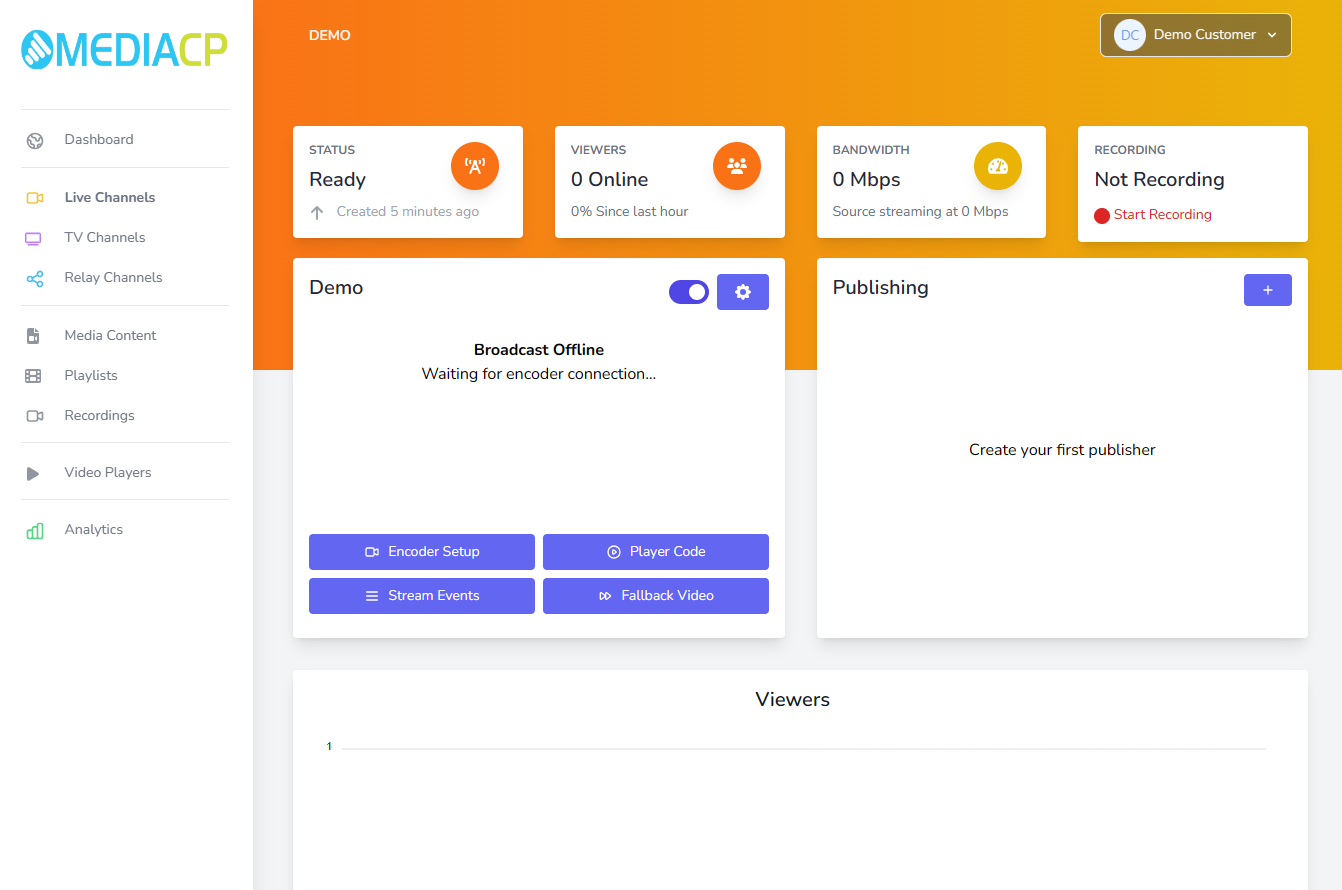1342x890 pixels.
Task: Open Analytics via the chart icon
Action: (35, 529)
